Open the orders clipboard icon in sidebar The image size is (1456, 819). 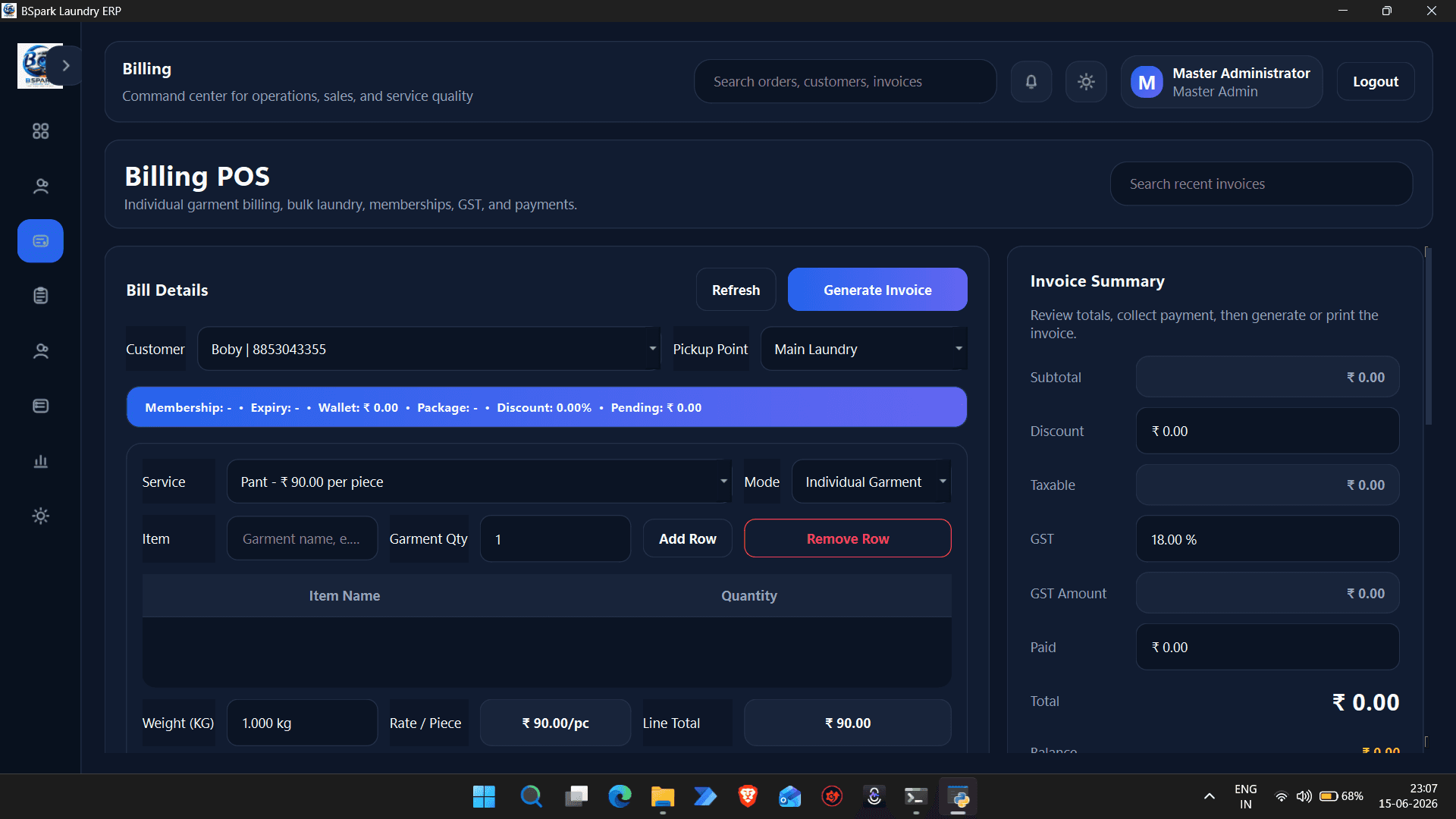click(x=40, y=296)
